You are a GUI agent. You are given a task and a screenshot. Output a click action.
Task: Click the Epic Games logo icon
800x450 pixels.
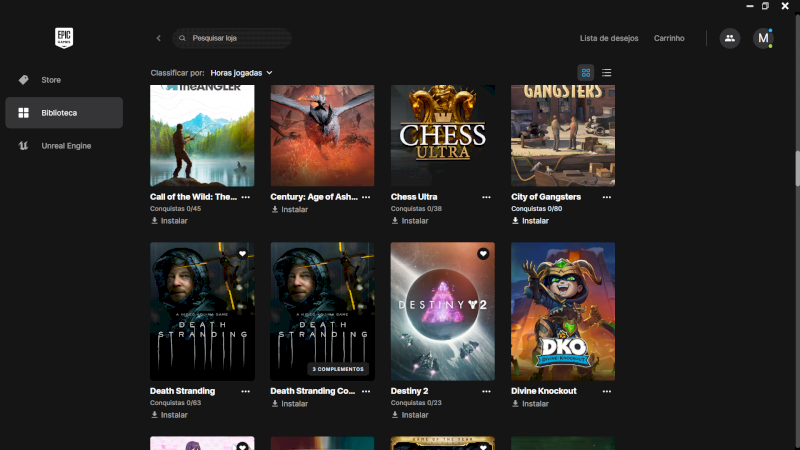click(x=64, y=38)
